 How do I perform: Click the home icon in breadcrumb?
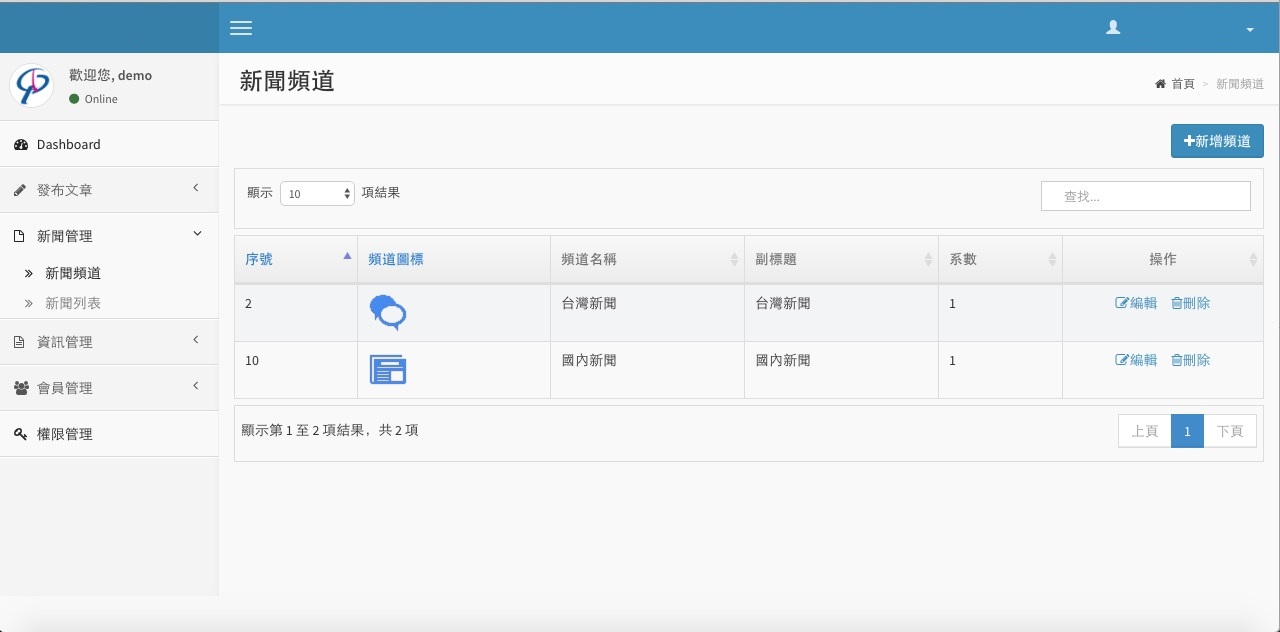[x=1160, y=84]
